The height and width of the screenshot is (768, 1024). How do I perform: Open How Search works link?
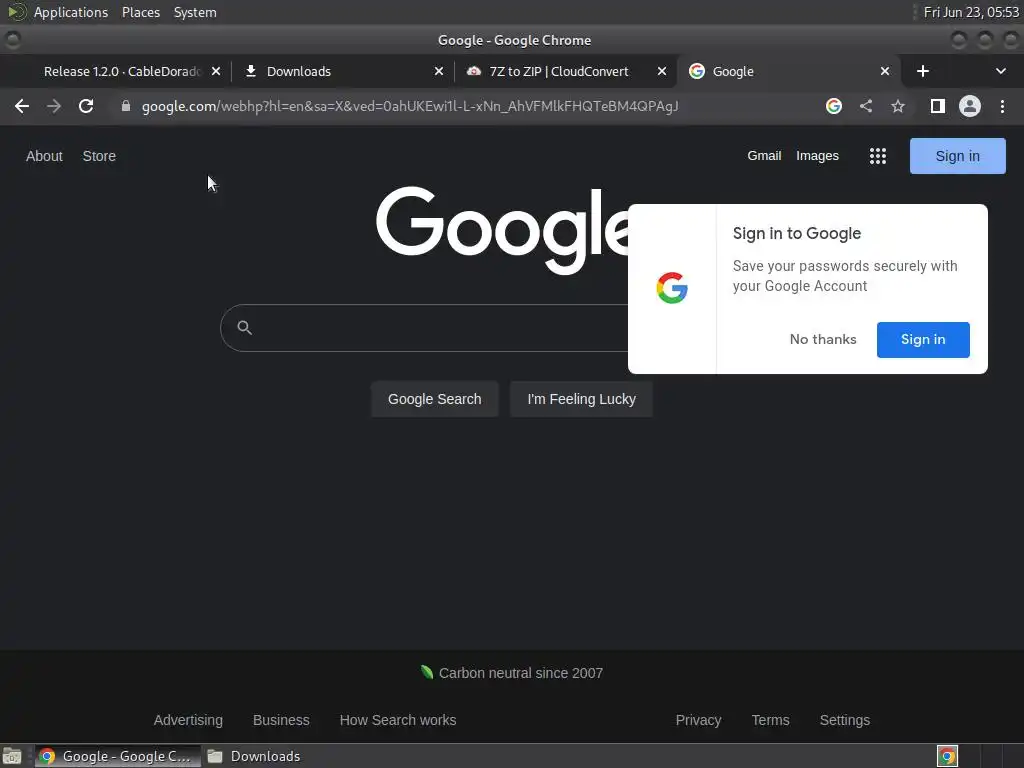pos(398,720)
